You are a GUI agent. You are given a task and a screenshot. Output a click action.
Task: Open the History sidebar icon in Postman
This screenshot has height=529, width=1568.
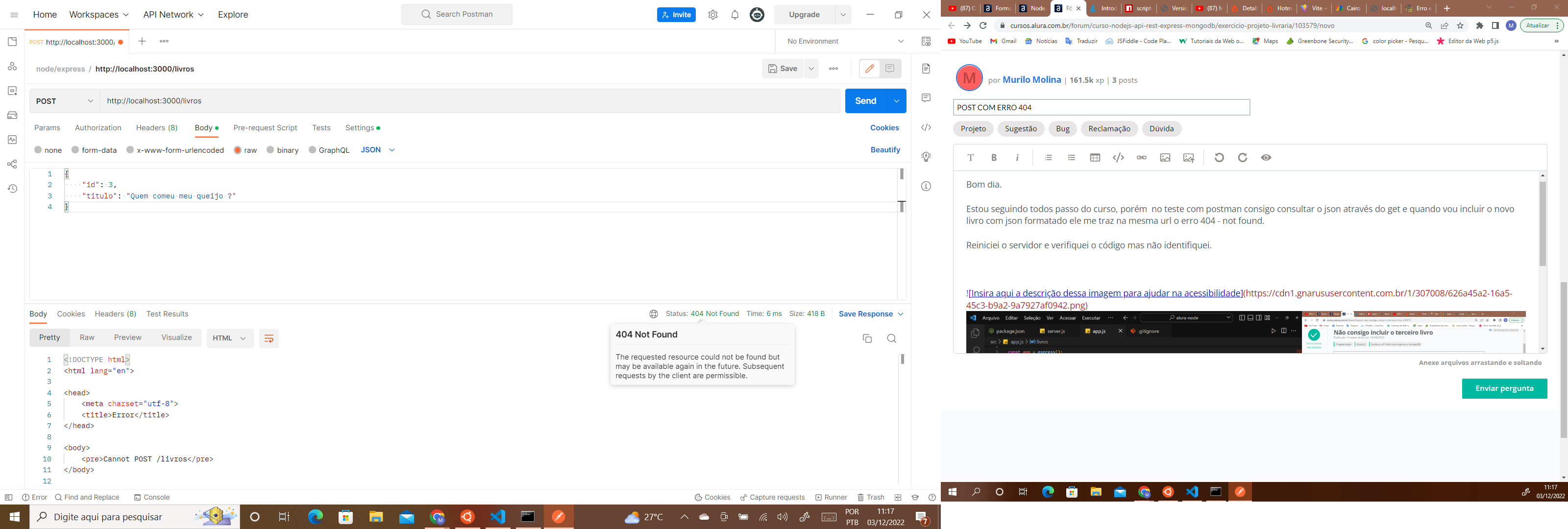tap(12, 189)
